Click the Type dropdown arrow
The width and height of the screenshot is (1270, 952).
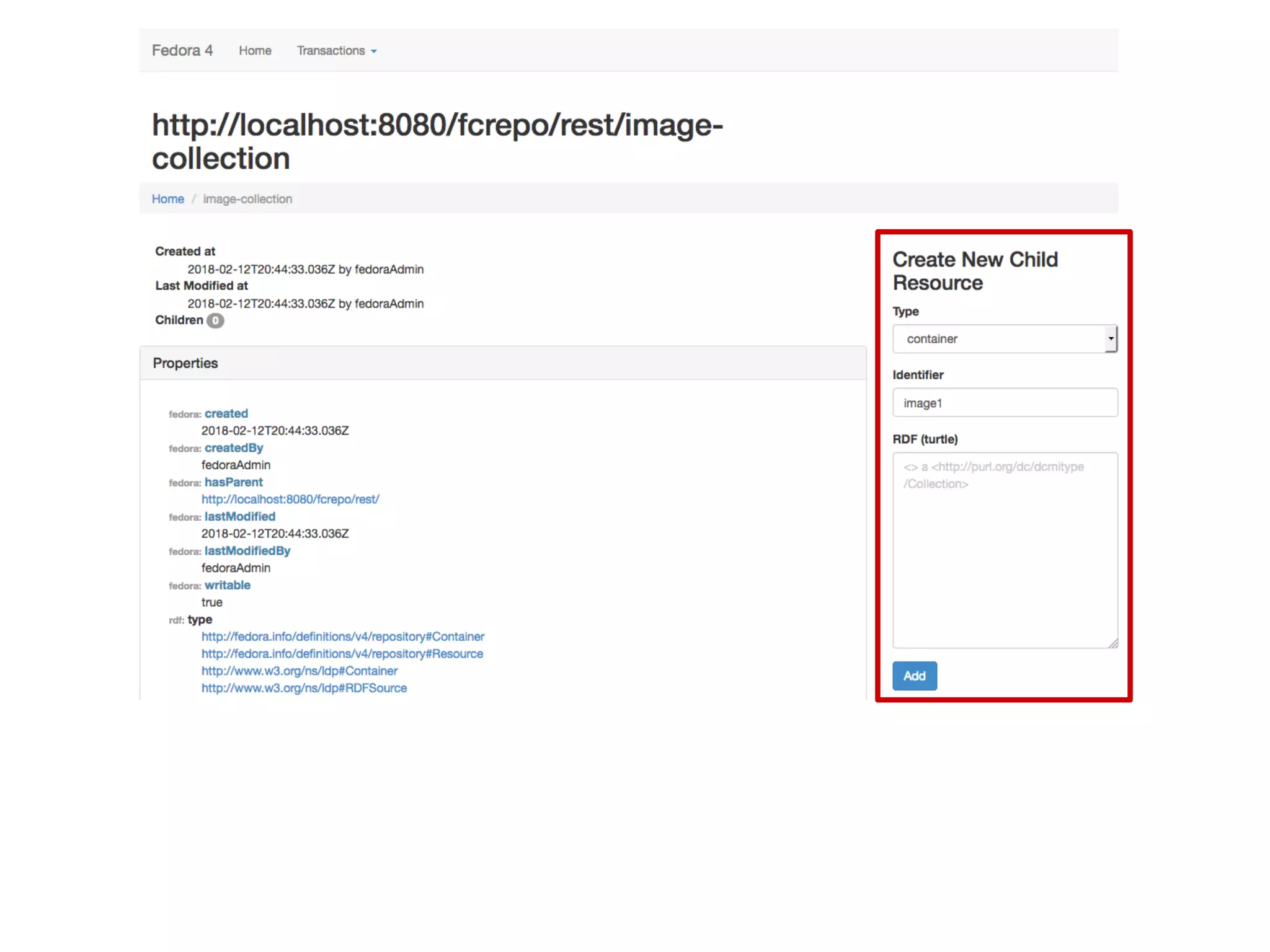click(1110, 339)
